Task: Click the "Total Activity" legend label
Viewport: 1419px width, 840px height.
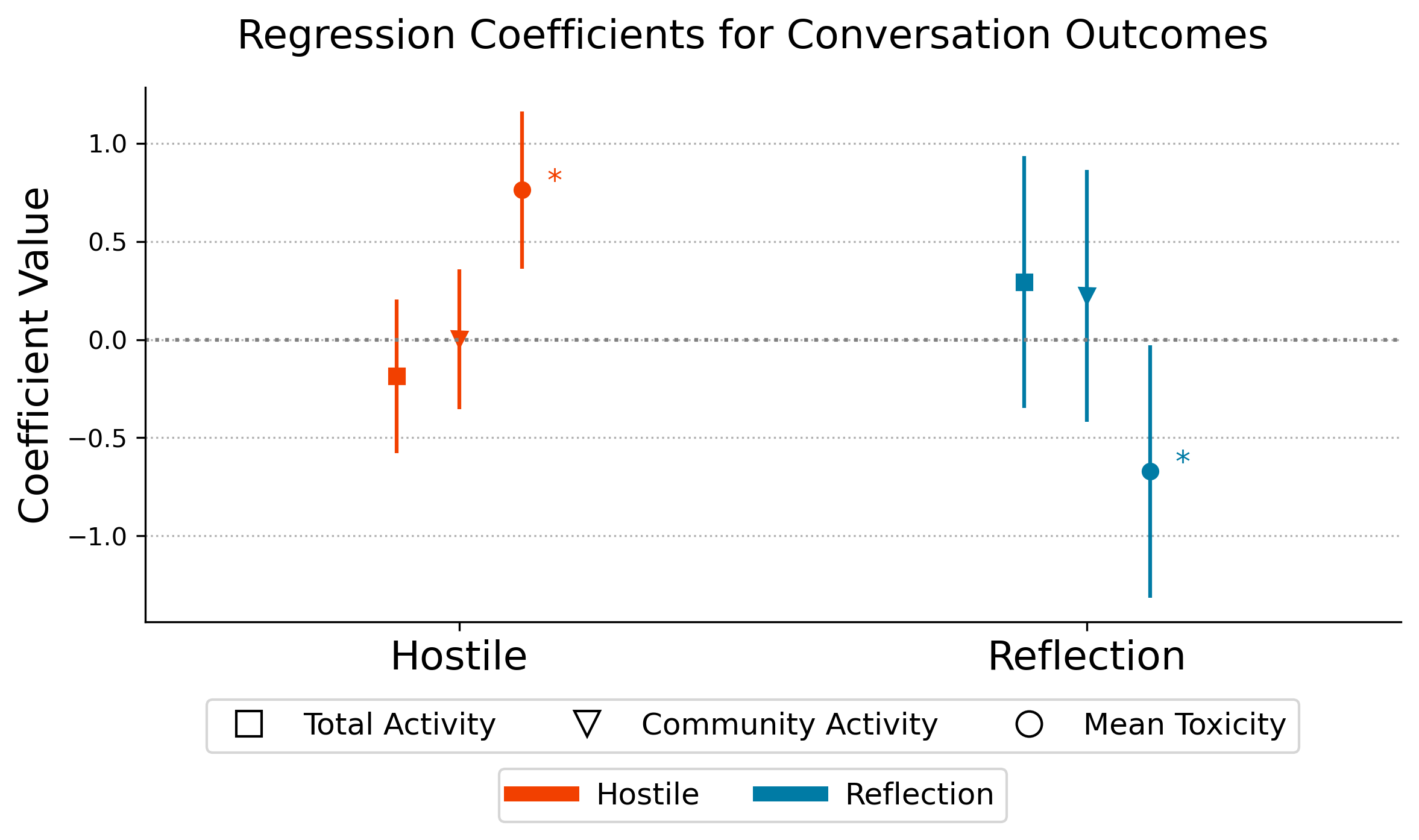Action: 399,724
